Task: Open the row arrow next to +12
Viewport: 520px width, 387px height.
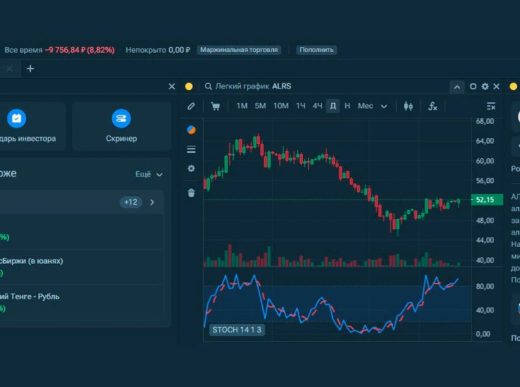Action: click(152, 202)
